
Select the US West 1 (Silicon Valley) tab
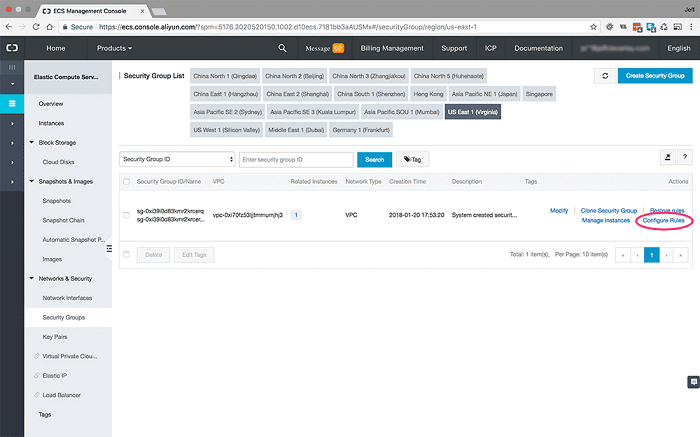pyautogui.click(x=226, y=130)
